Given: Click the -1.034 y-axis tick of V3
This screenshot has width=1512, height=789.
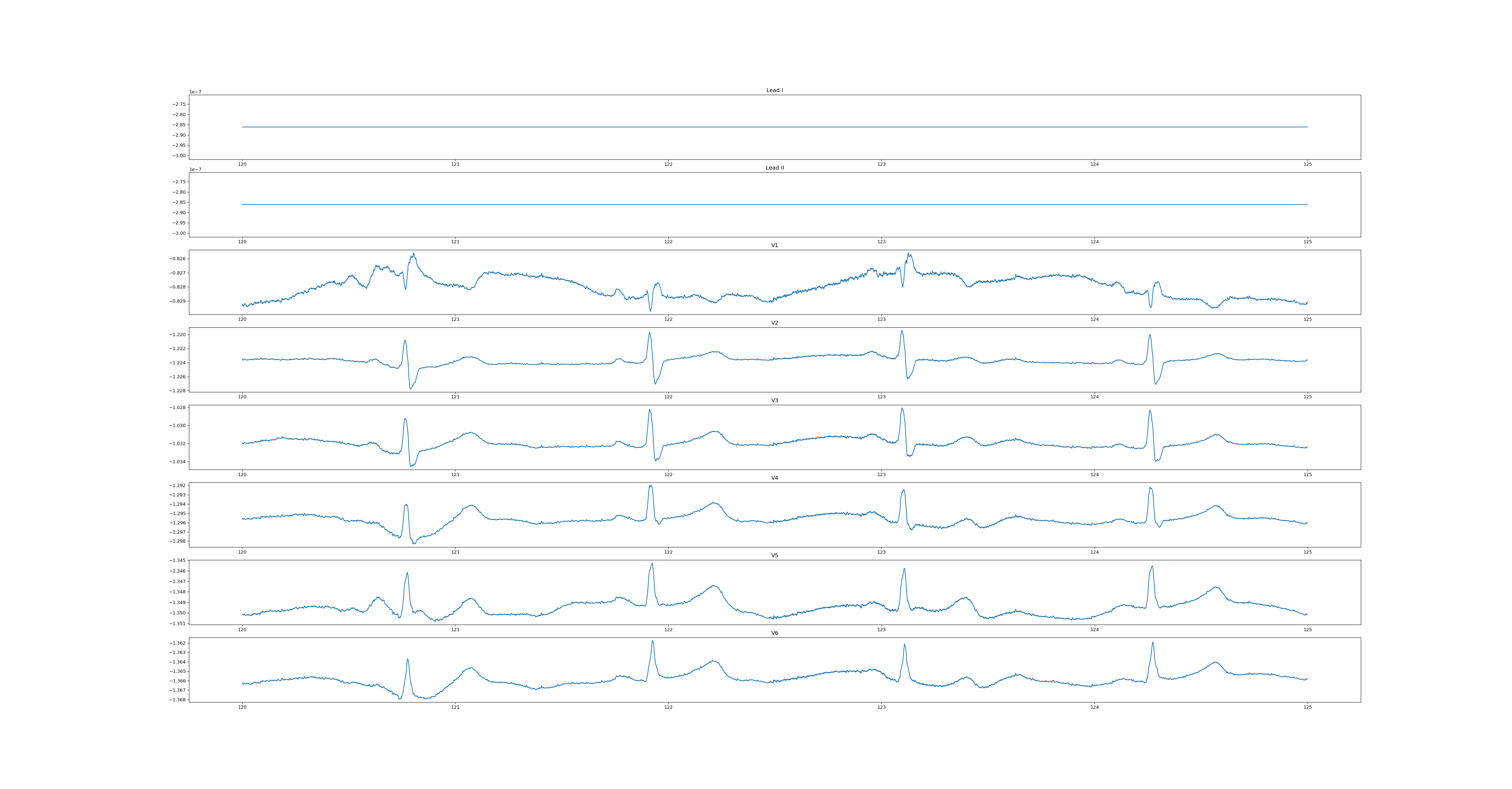Looking at the screenshot, I should [178, 461].
